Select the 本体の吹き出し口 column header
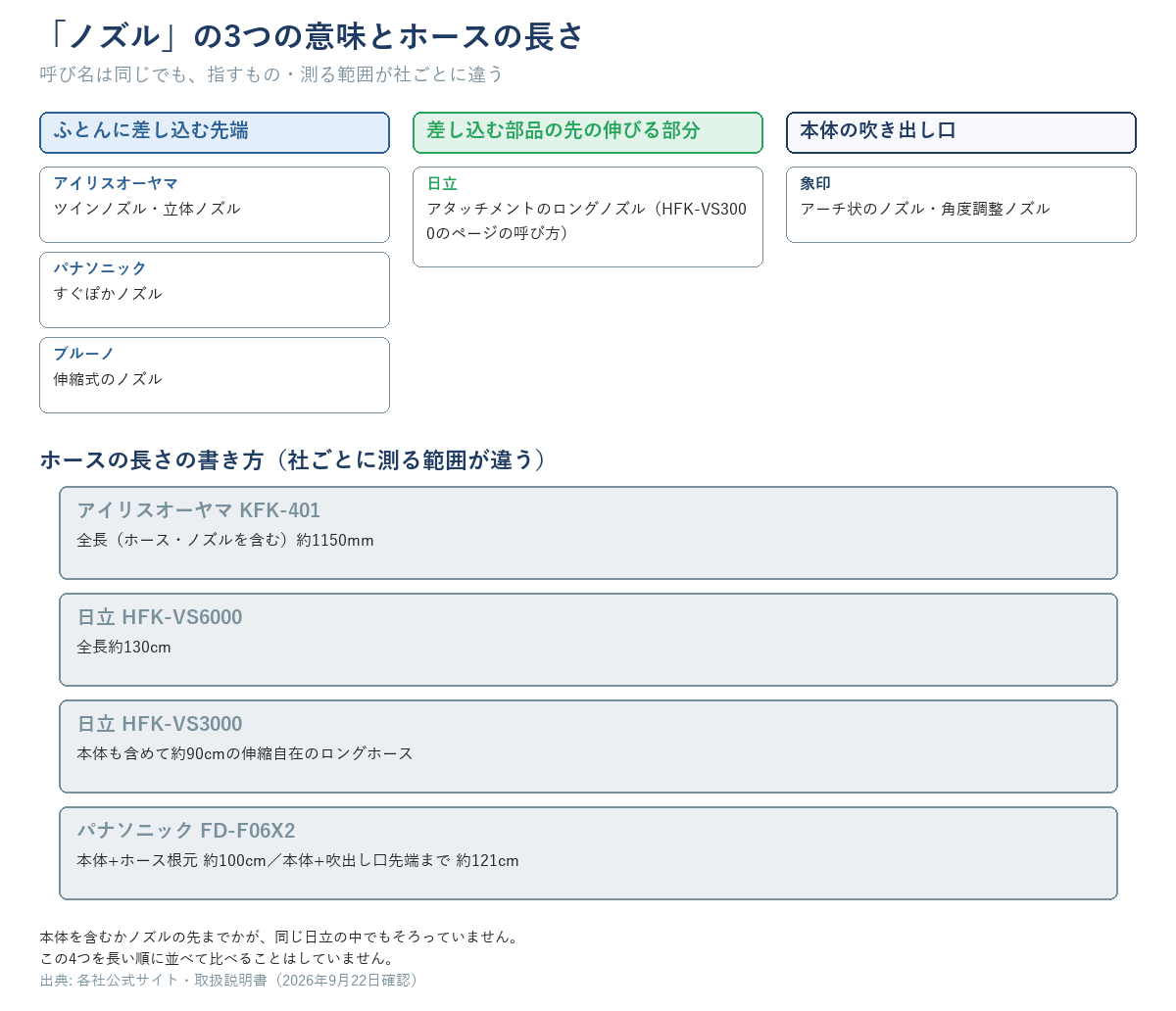This screenshot has height=1011, width=1176. 961,132
